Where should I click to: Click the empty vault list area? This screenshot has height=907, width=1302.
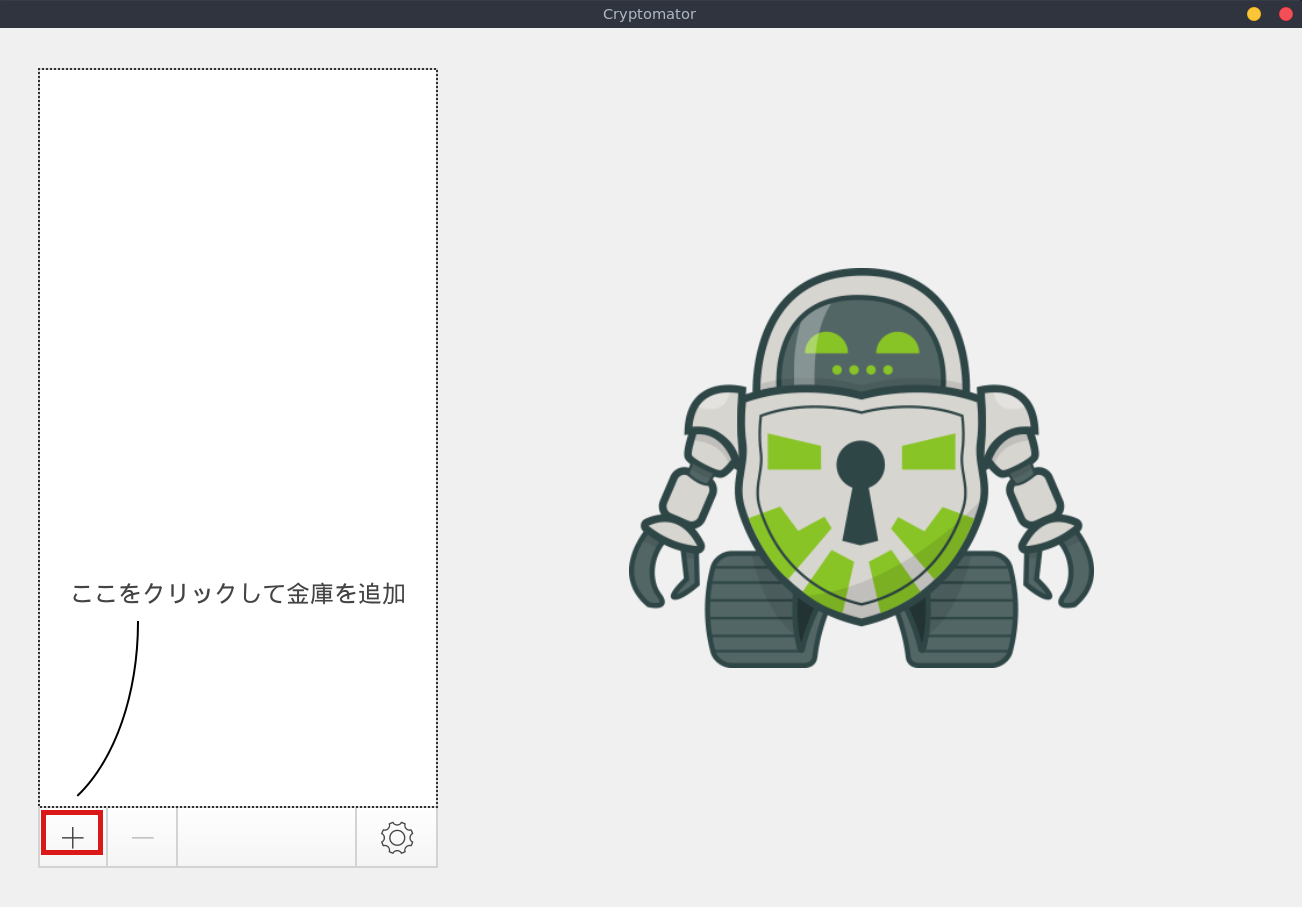[x=238, y=300]
